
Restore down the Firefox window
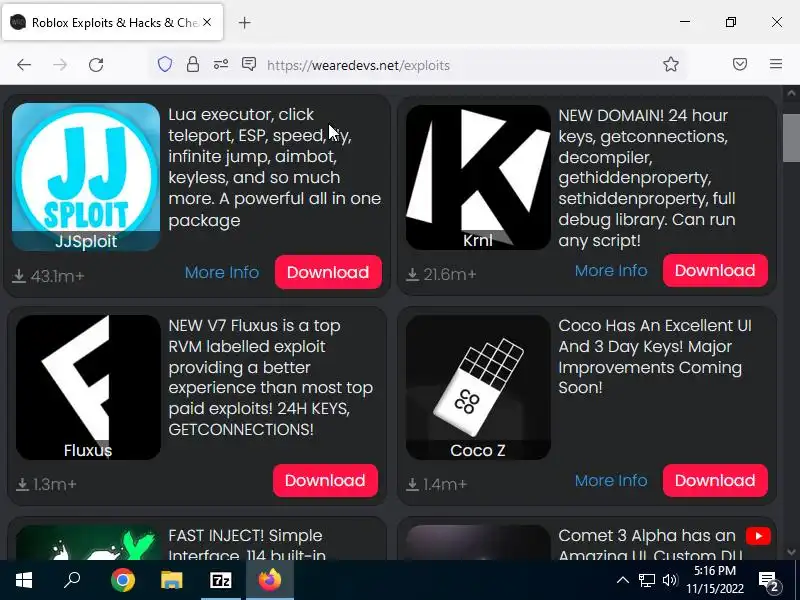pyautogui.click(x=731, y=22)
